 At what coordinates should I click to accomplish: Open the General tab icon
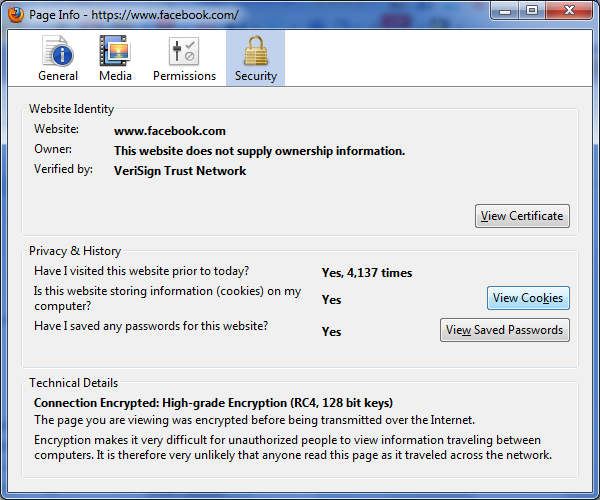coord(57,51)
